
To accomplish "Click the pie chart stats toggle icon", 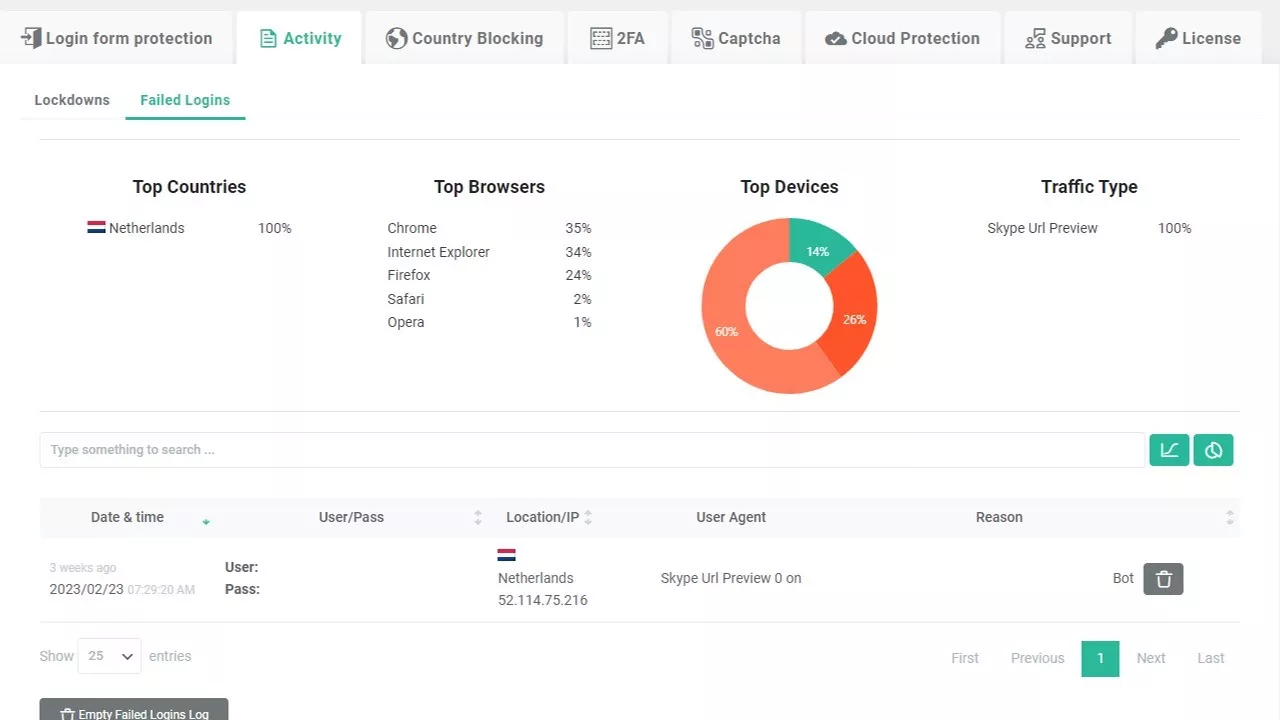I will (1213, 450).
